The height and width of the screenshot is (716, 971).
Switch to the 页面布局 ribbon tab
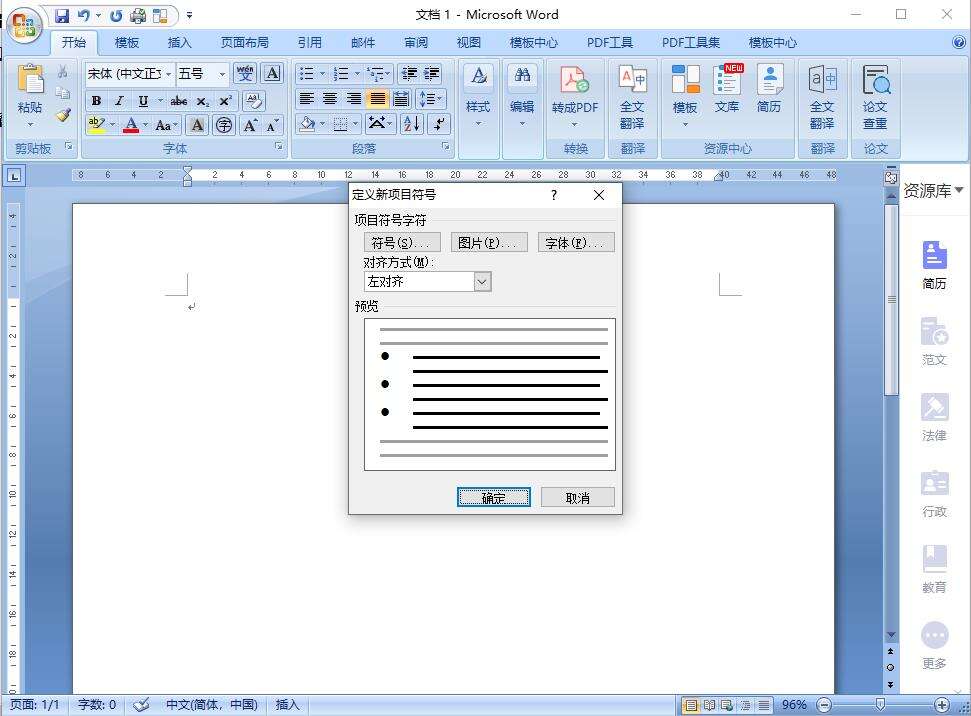[x=244, y=43]
